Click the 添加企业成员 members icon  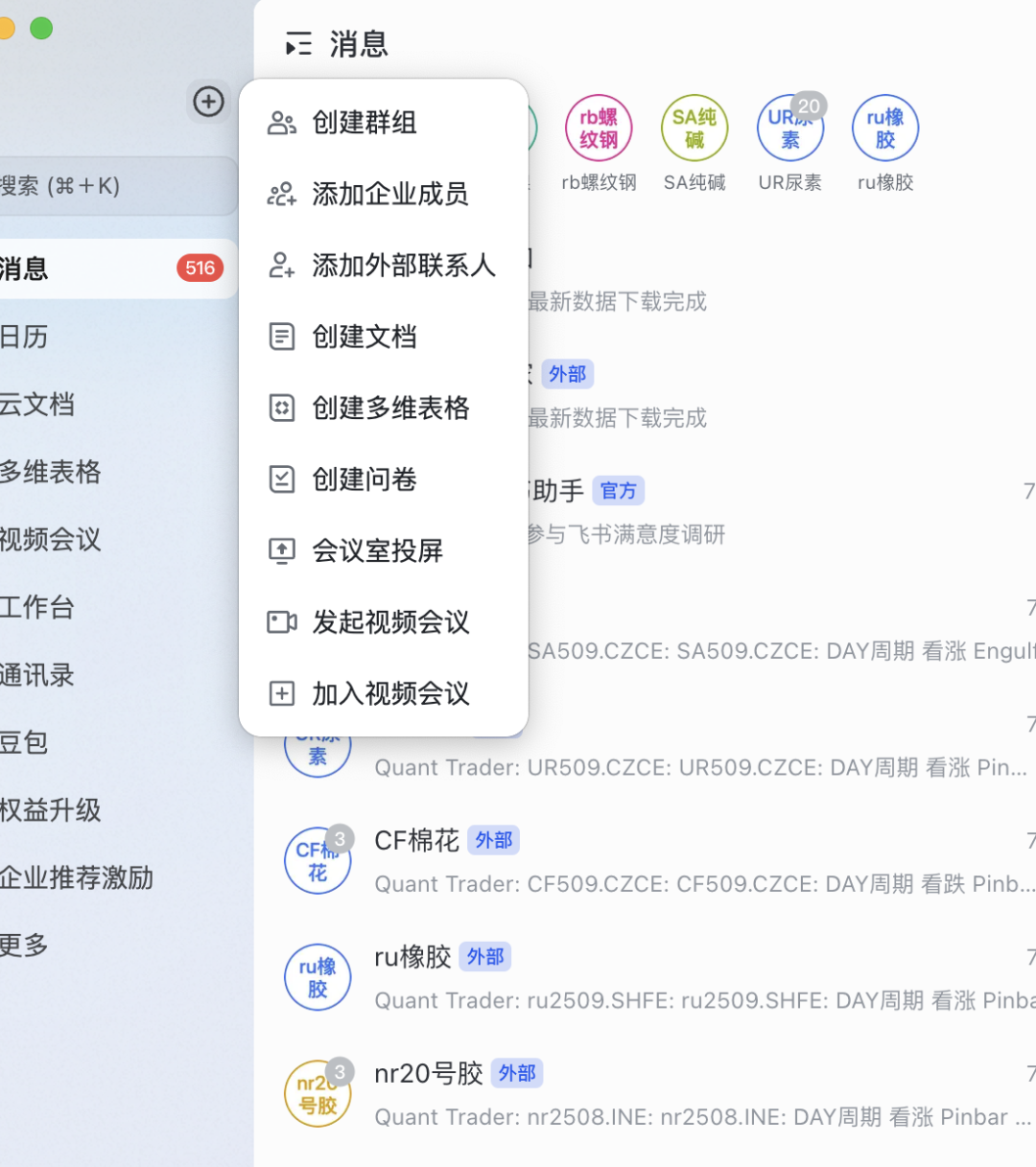tap(281, 194)
